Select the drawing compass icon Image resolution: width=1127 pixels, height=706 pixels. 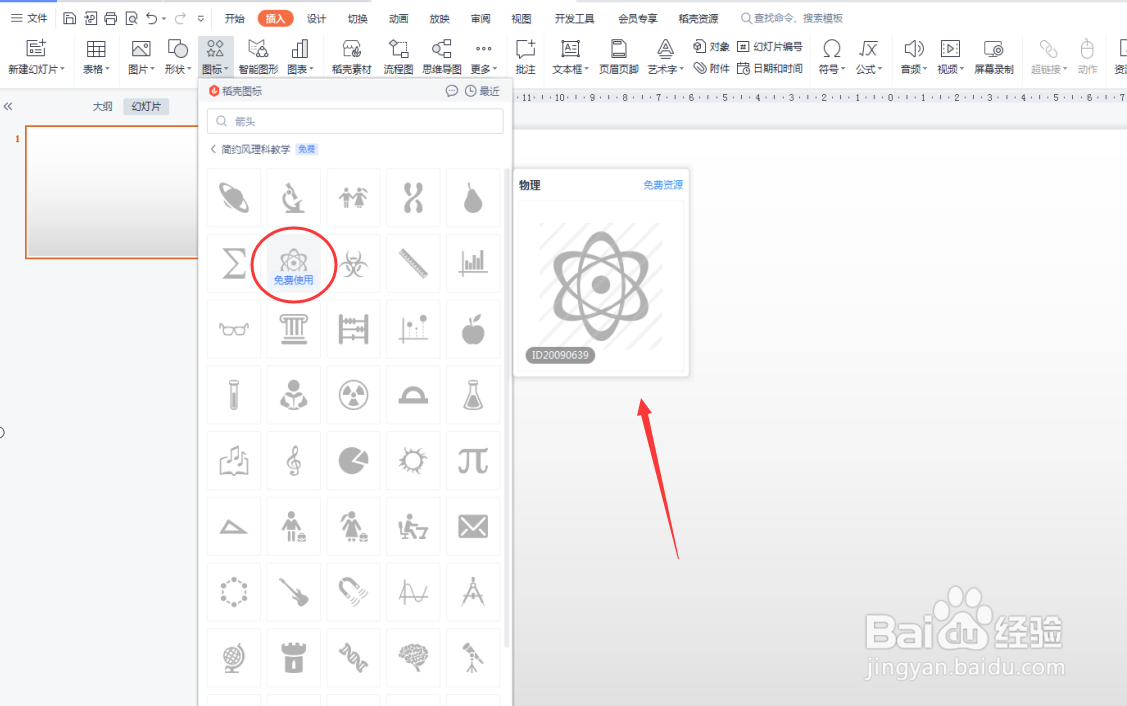point(472,592)
